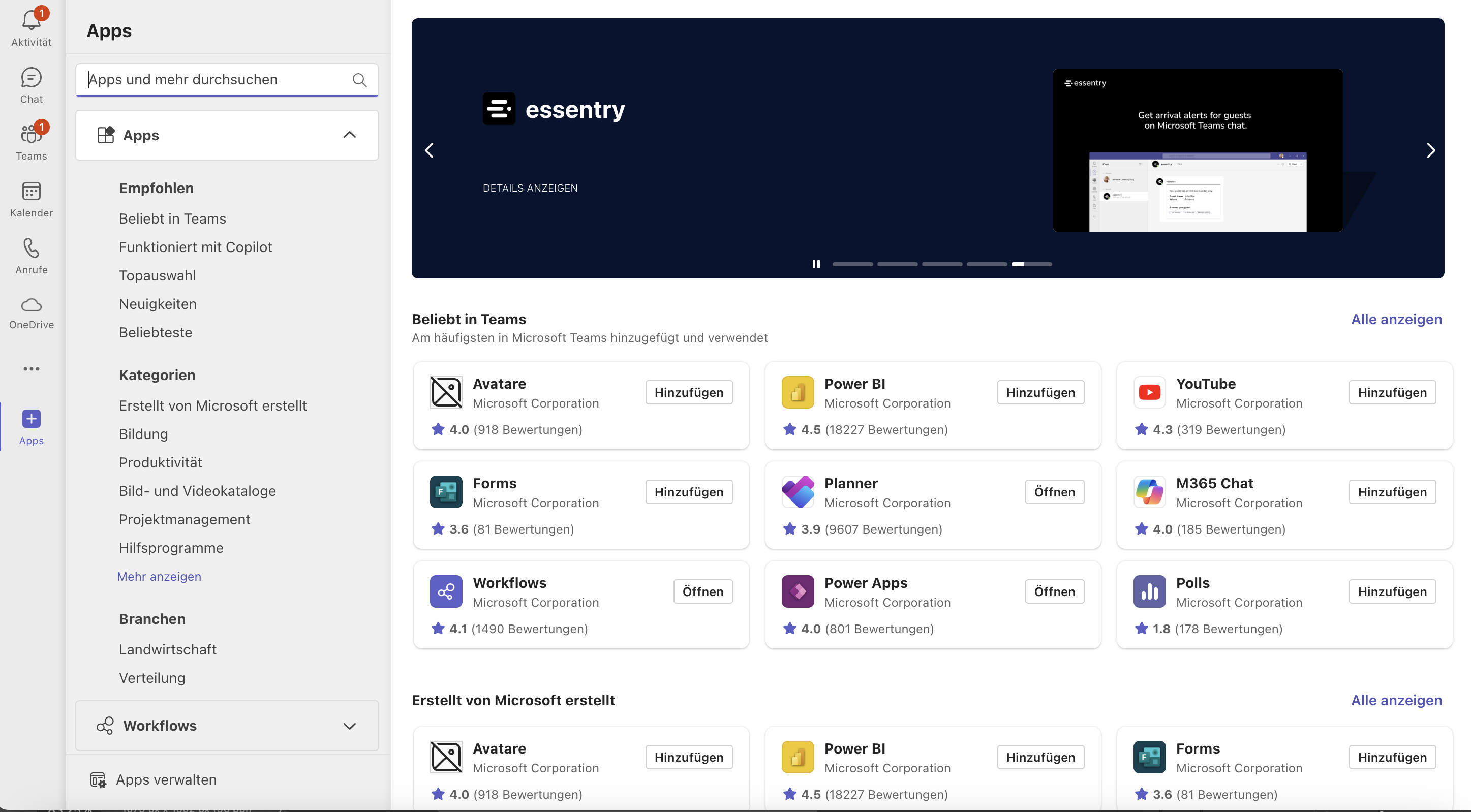Click Hinzufügen for Power BI in Beliebt in Teams

coord(1040,392)
